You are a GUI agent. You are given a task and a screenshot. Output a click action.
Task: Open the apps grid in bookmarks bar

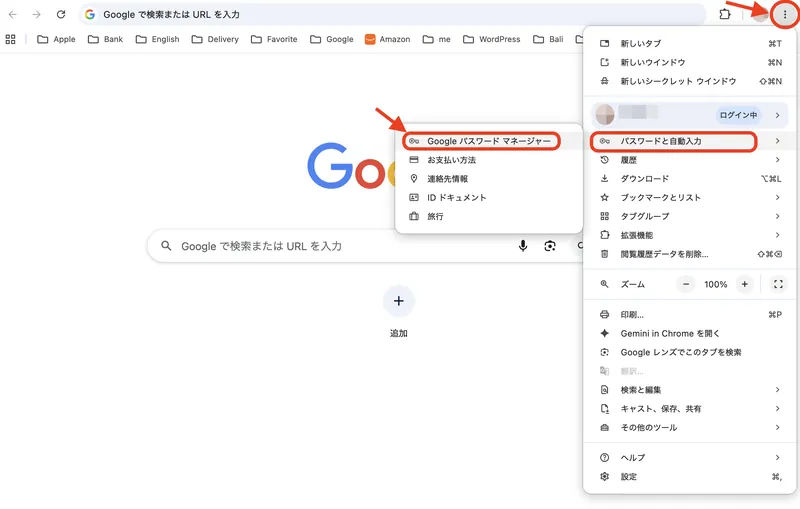10,39
